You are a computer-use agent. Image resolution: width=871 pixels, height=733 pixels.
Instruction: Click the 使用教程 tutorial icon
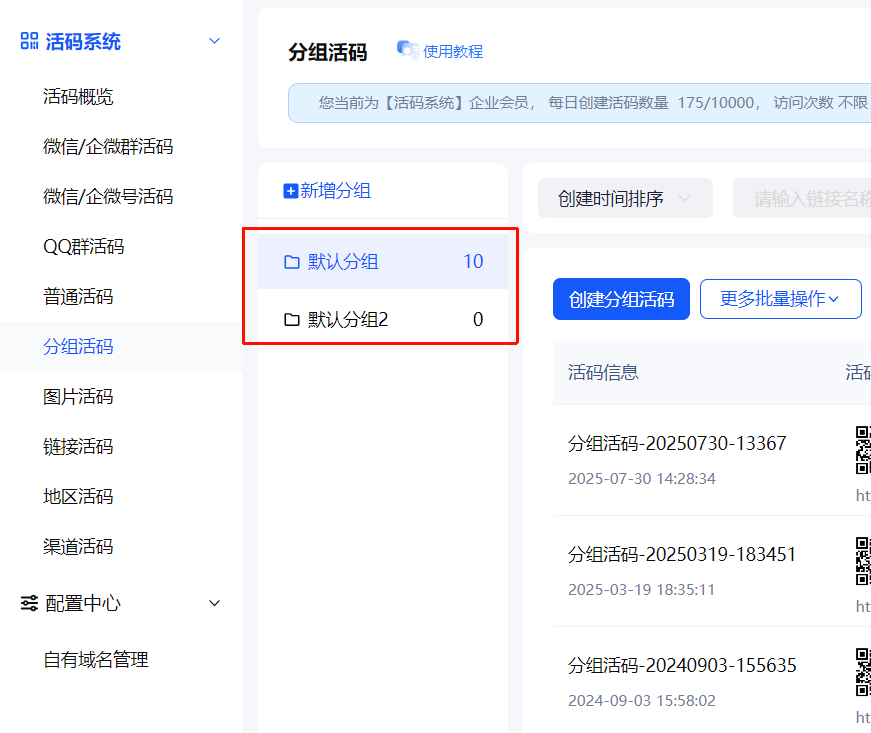click(x=407, y=50)
